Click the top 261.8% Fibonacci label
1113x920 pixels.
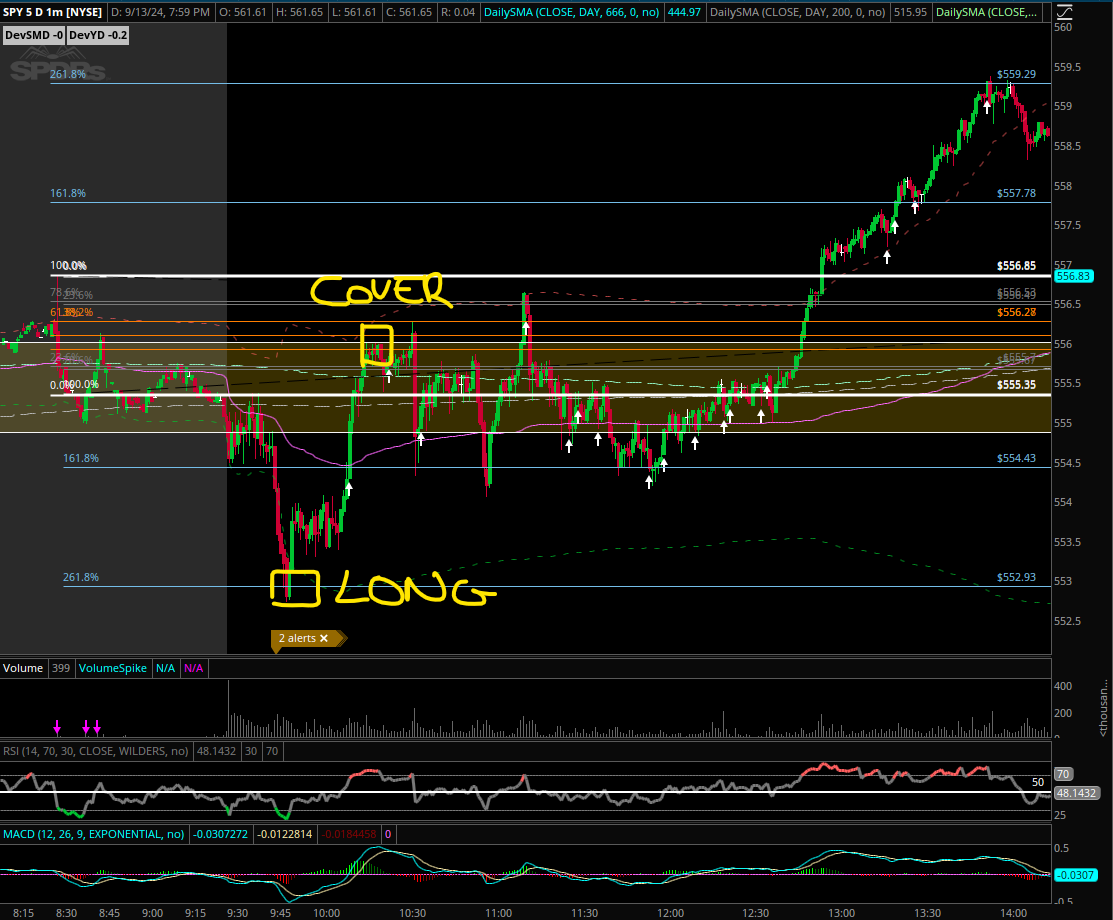coord(68,74)
